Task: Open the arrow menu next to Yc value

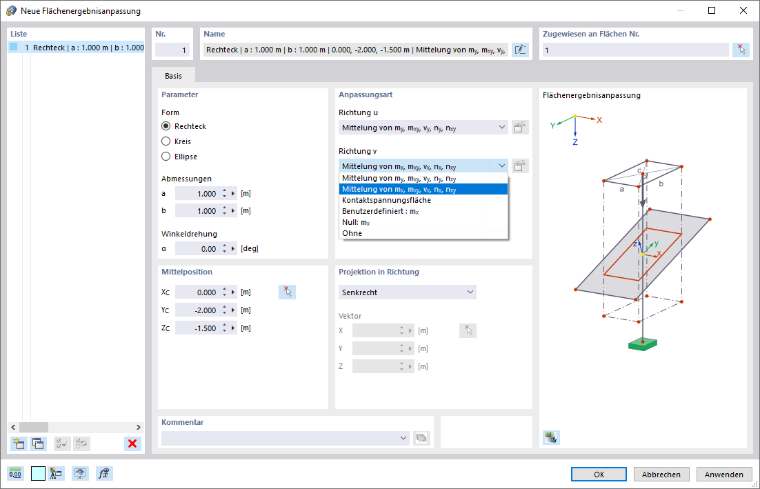Action: (x=233, y=310)
